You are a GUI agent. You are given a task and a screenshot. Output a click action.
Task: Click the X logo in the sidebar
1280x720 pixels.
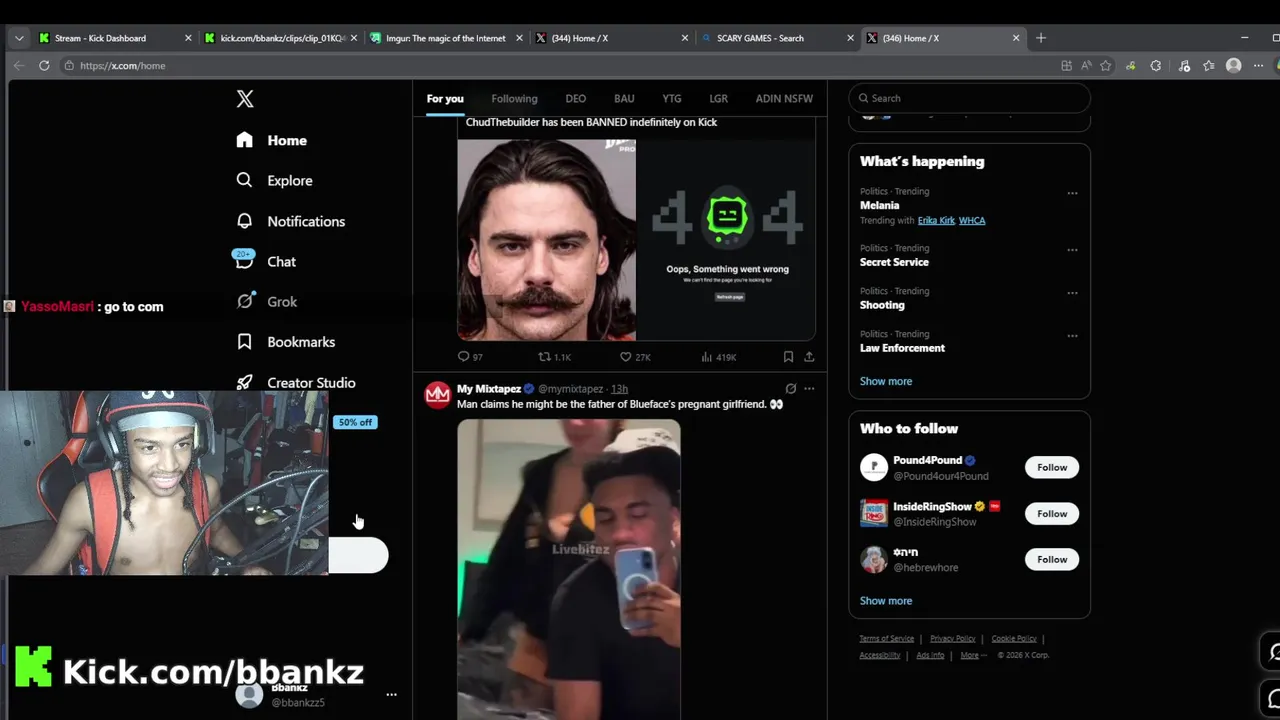pyautogui.click(x=245, y=99)
